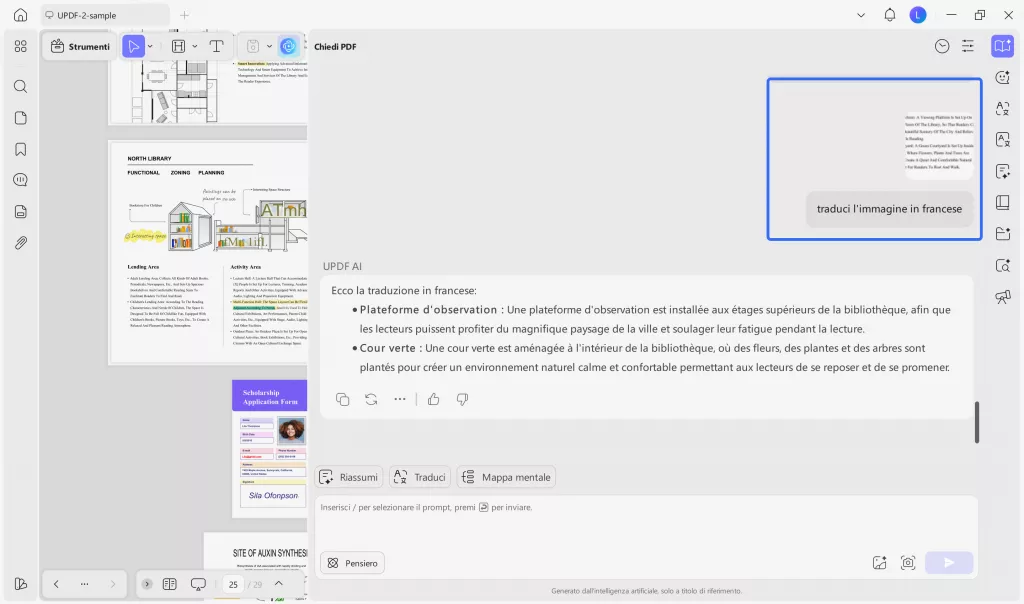Open the folder with sparkle icon

pos(1002,234)
